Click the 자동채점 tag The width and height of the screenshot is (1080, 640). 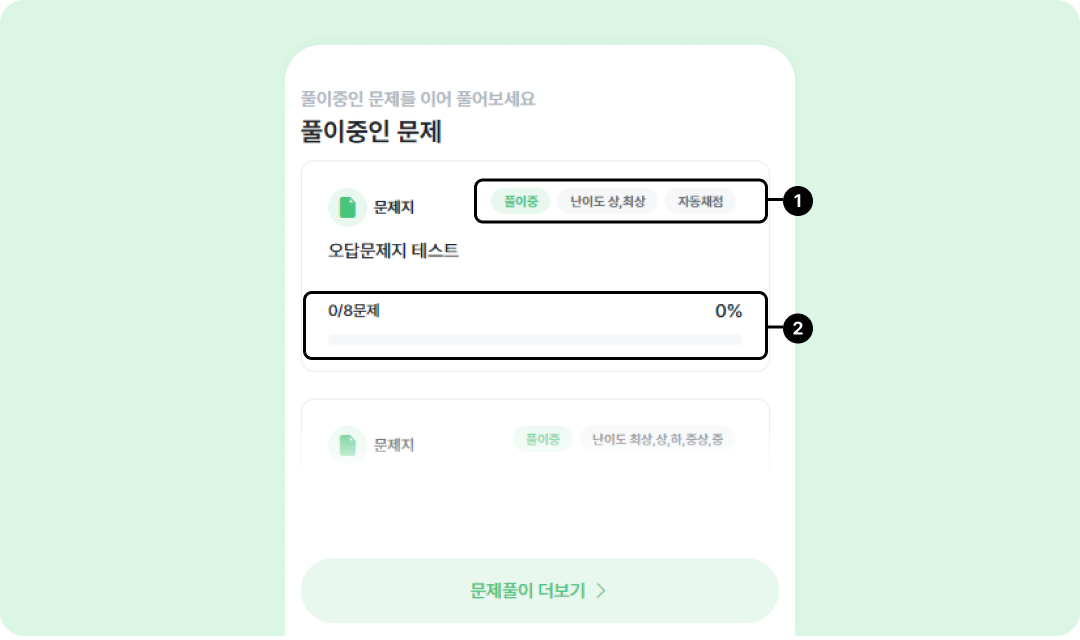click(700, 201)
